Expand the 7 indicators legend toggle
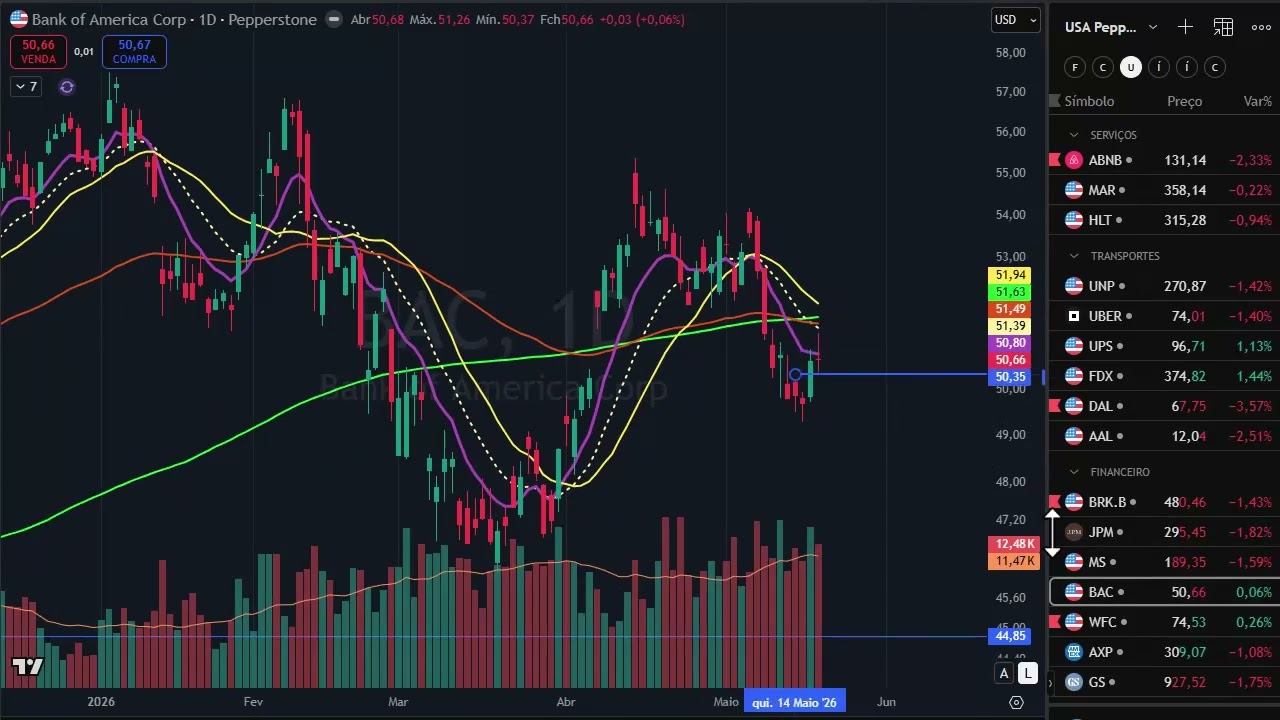Image resolution: width=1280 pixels, height=720 pixels. pos(27,87)
